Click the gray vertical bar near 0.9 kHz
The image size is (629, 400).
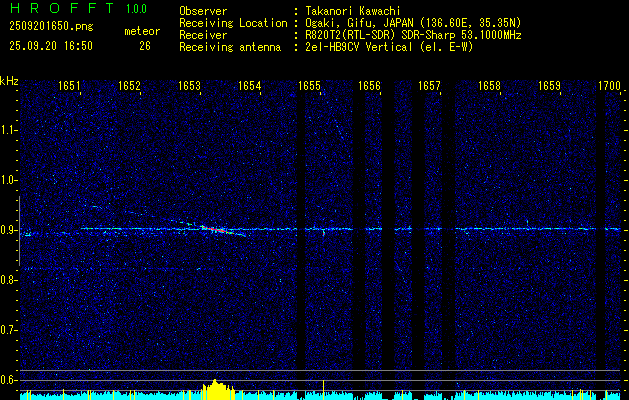tap(19, 231)
